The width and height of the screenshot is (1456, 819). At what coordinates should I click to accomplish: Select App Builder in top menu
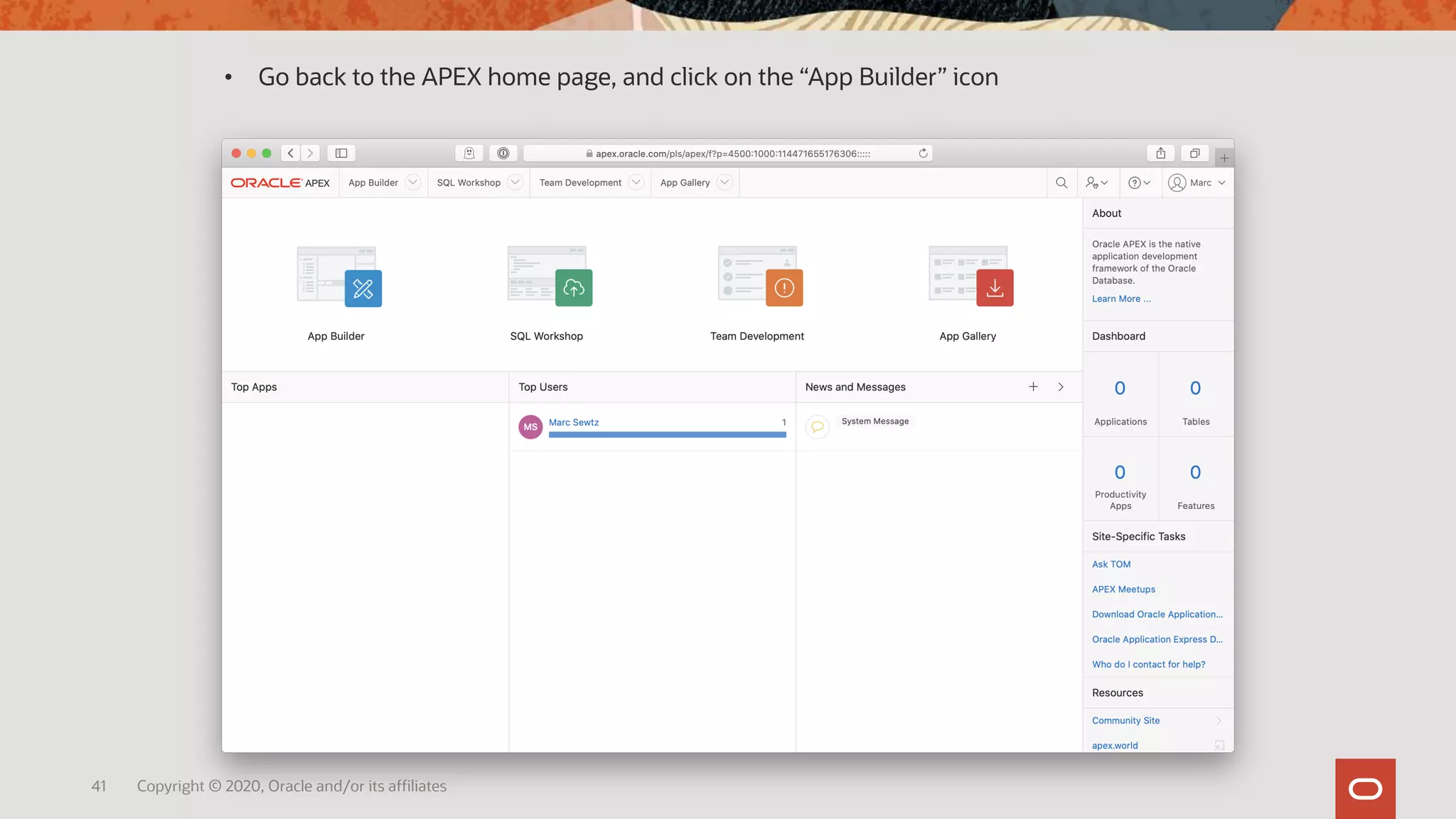[373, 183]
